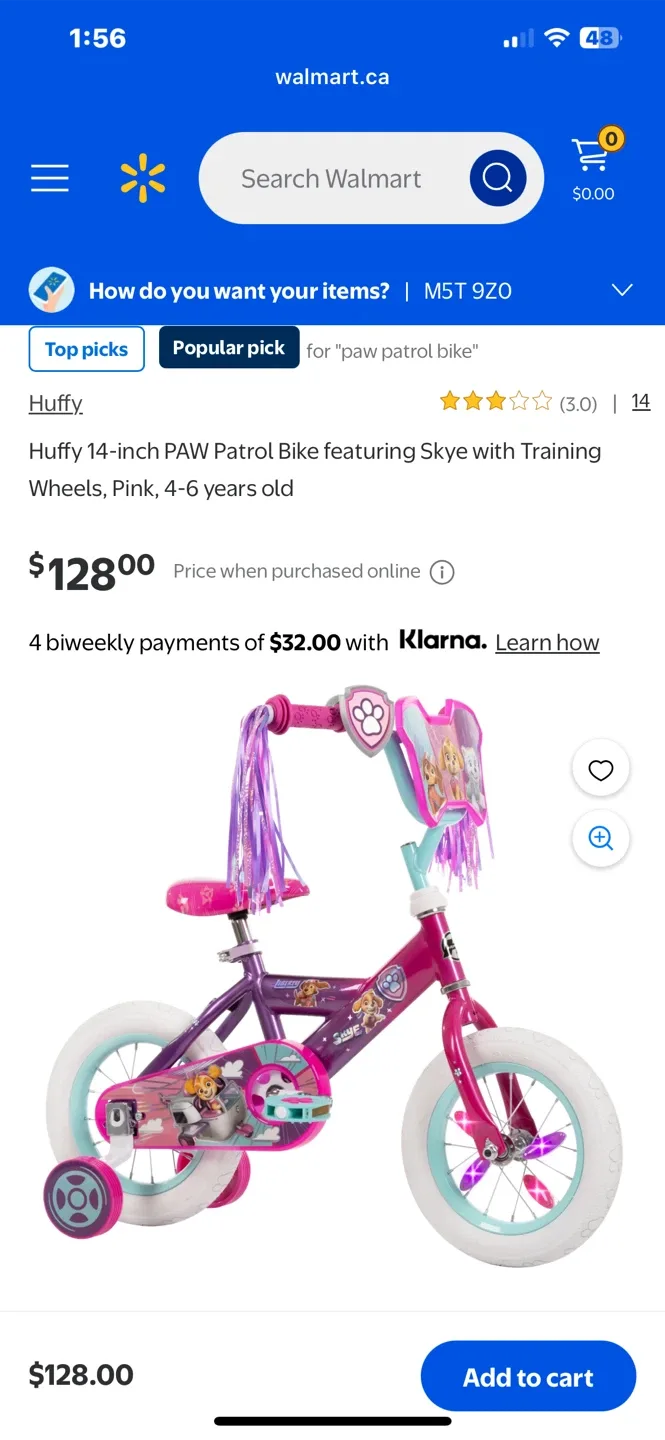Expand the 'How do you want your items?' chevron
This screenshot has width=665, height=1440.
coord(622,290)
